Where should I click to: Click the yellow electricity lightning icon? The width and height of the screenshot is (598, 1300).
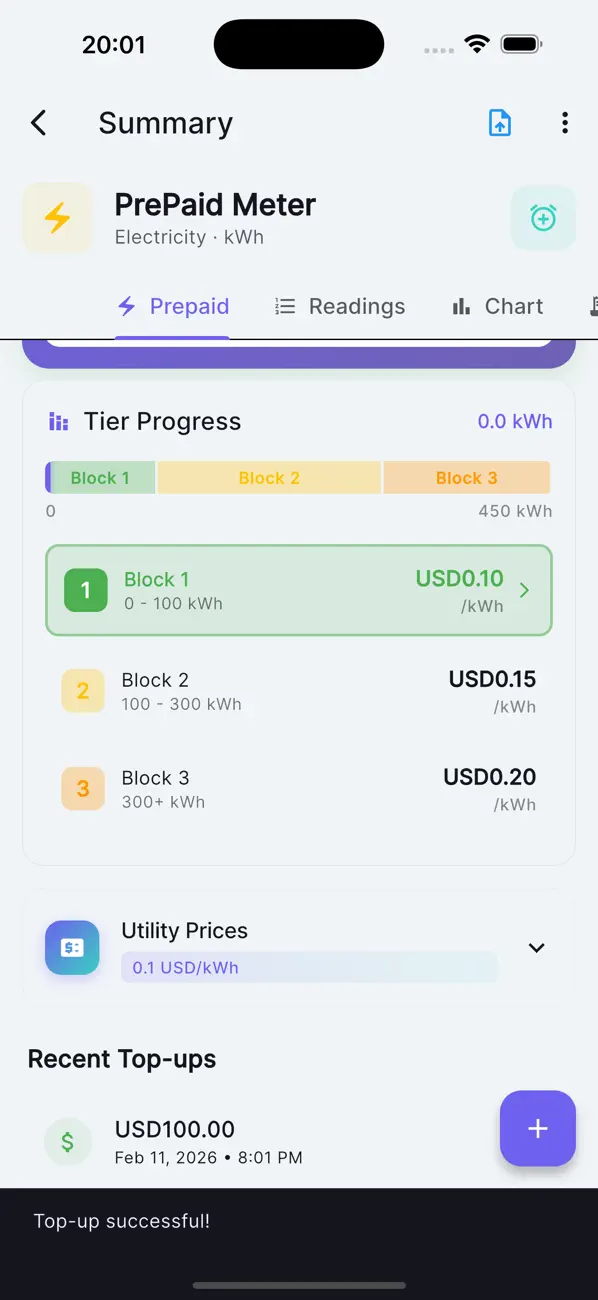click(x=57, y=218)
